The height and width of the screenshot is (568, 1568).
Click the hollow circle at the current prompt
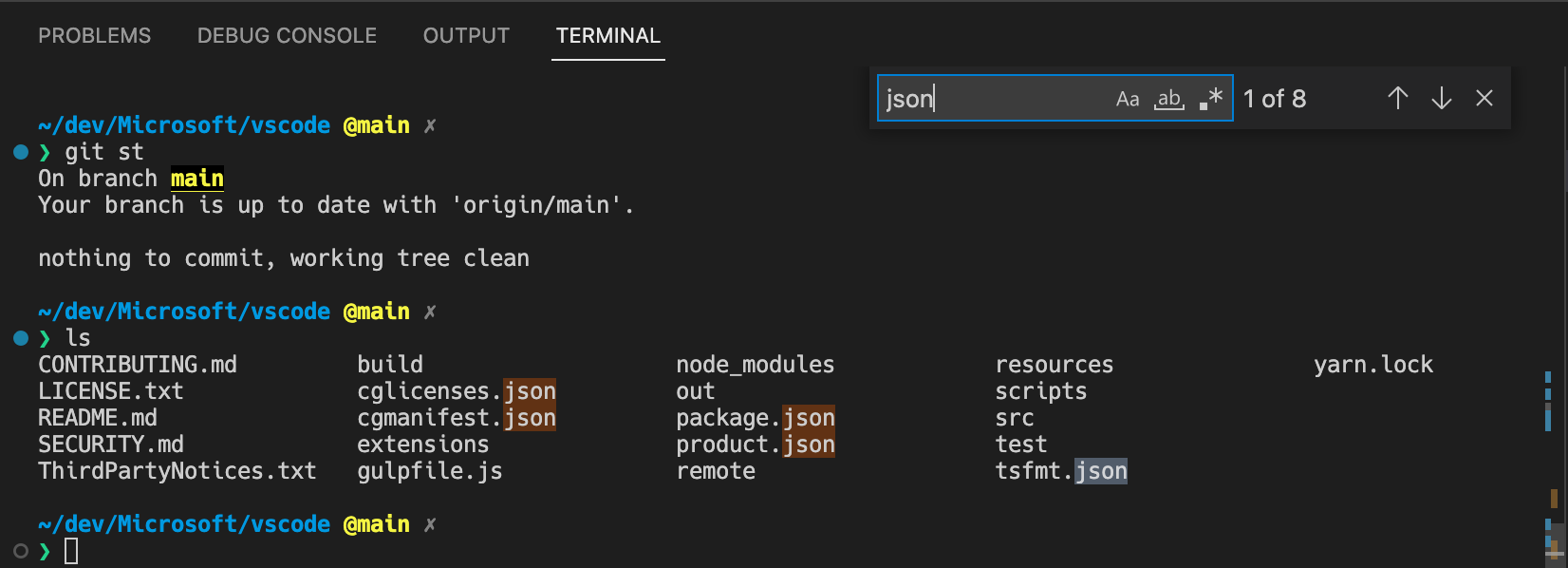pyautogui.click(x=21, y=551)
